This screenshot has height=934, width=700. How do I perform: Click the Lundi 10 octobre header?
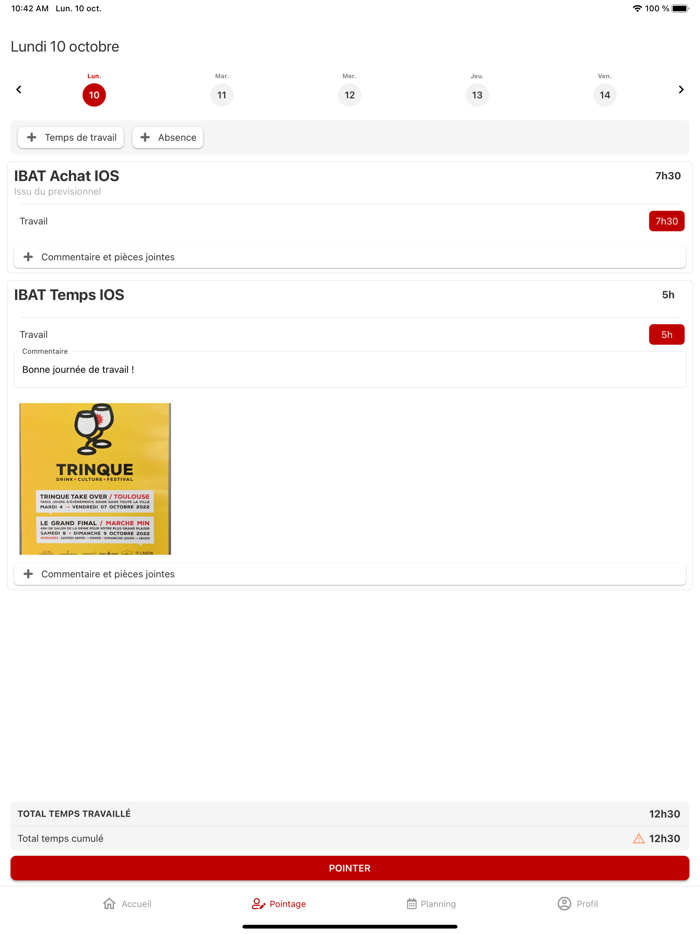pos(65,46)
